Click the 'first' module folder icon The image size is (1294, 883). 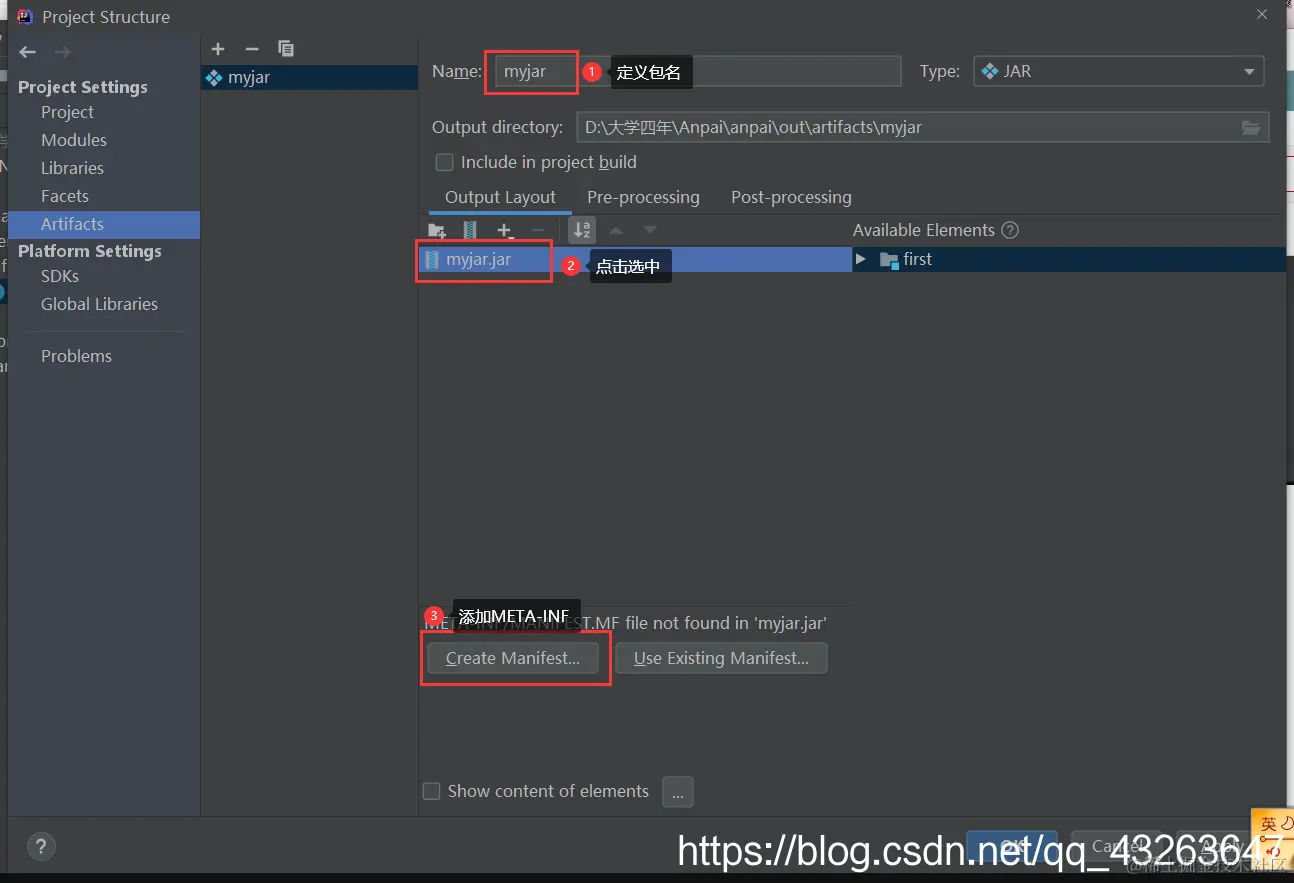click(x=888, y=260)
